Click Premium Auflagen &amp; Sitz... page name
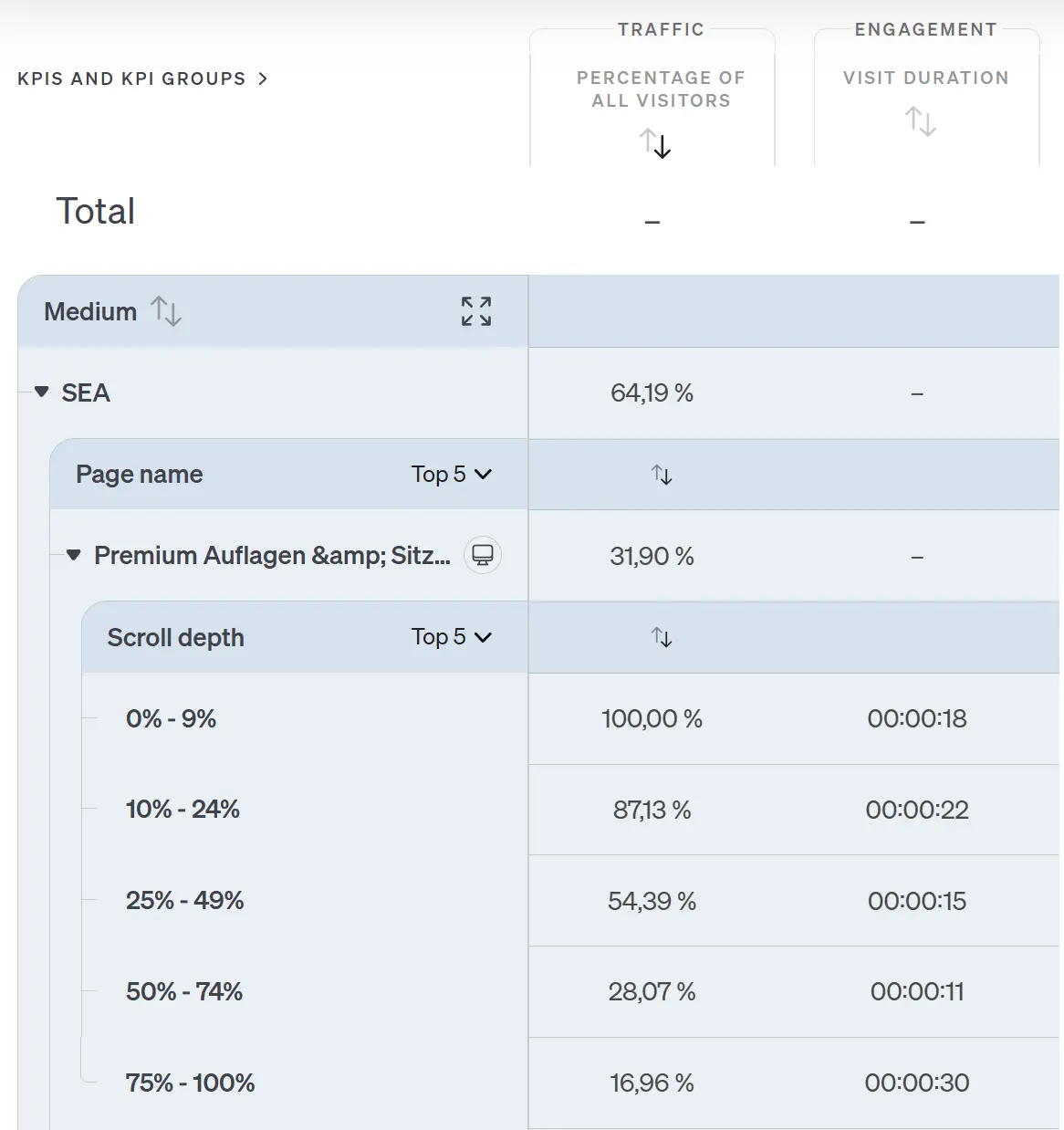 (272, 555)
